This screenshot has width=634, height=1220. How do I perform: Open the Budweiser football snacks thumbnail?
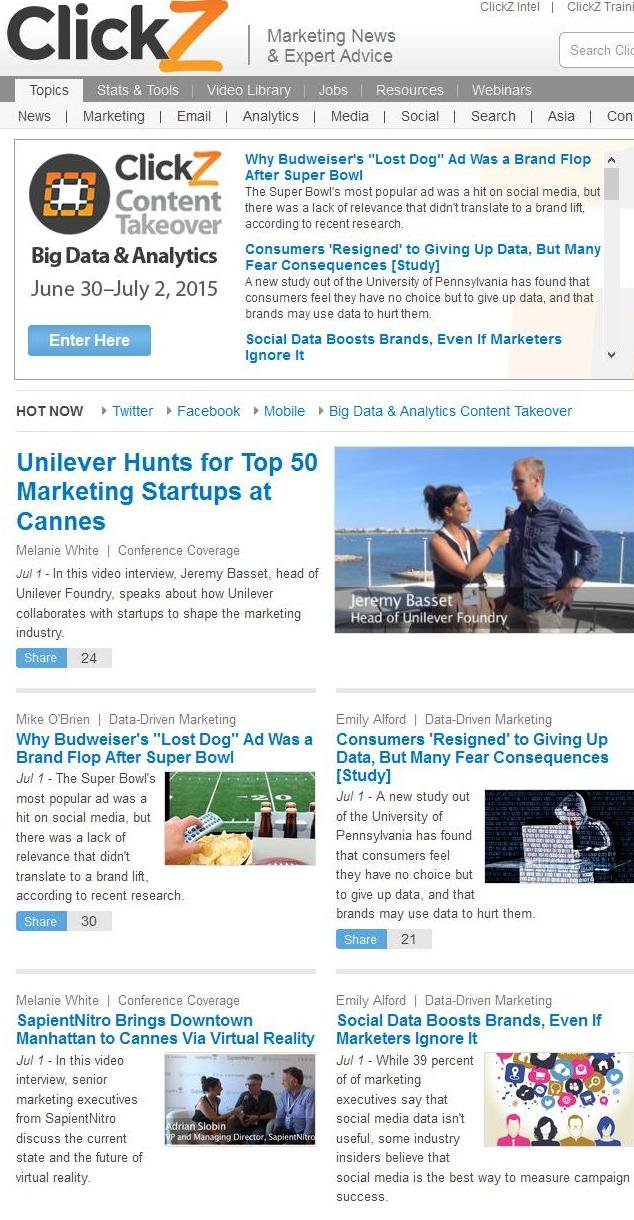click(x=240, y=818)
